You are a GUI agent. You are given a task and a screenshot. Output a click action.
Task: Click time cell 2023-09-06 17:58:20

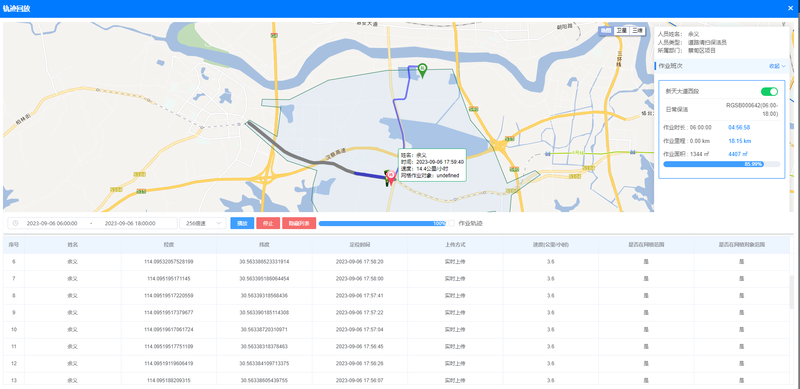click(x=360, y=261)
